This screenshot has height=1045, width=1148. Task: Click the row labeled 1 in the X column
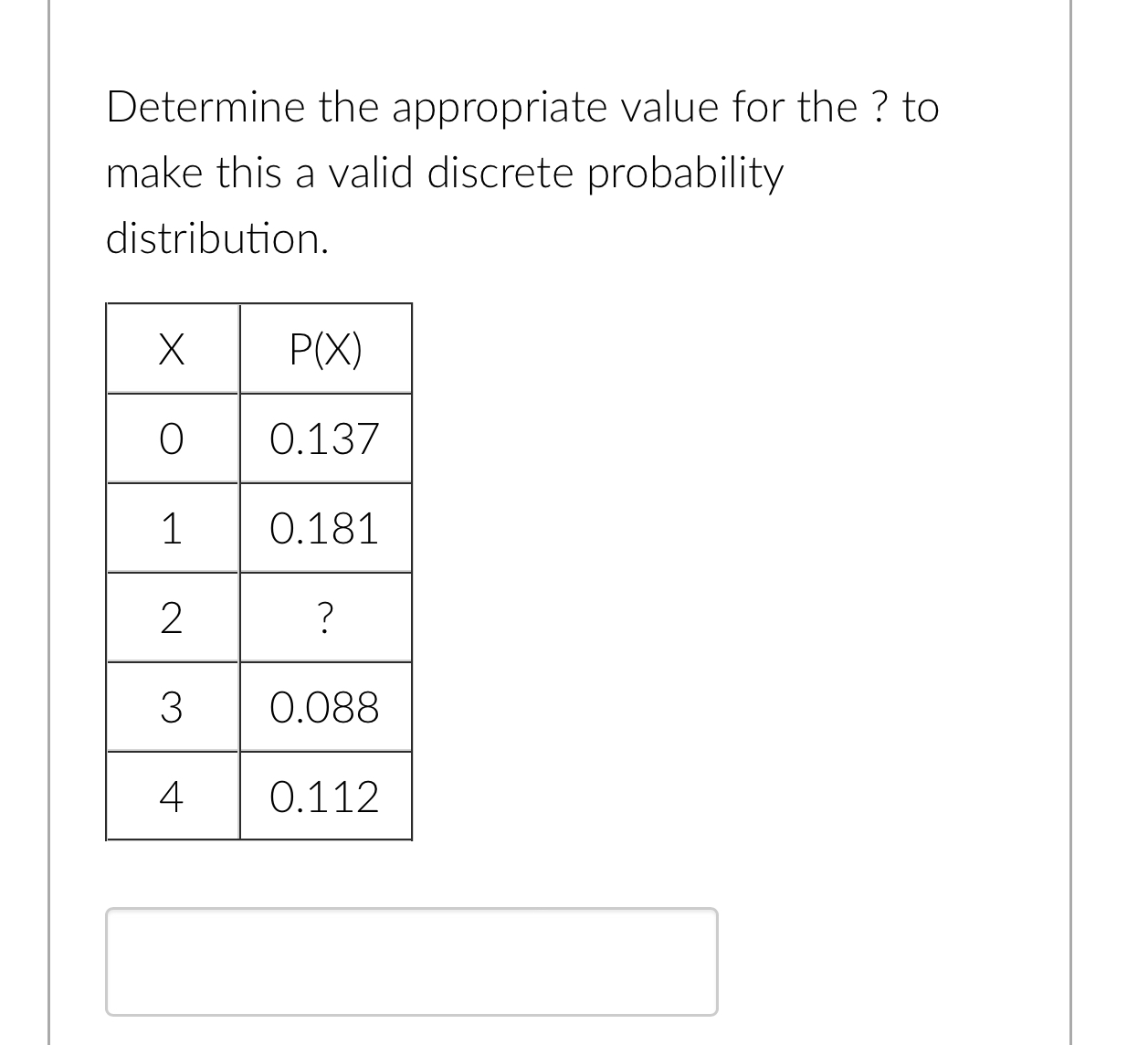173,528
